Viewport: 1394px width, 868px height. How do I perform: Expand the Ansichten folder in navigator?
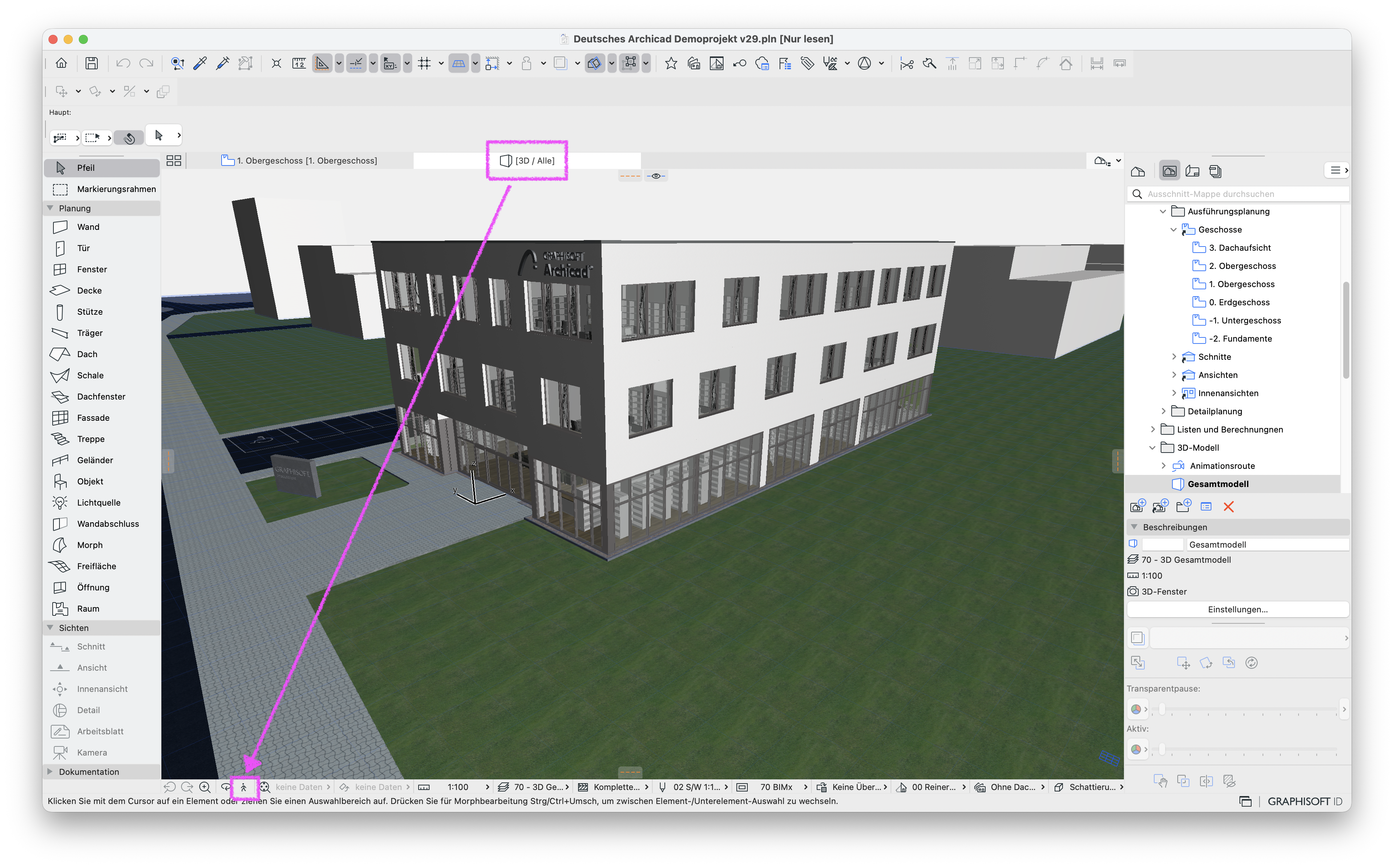click(1174, 375)
